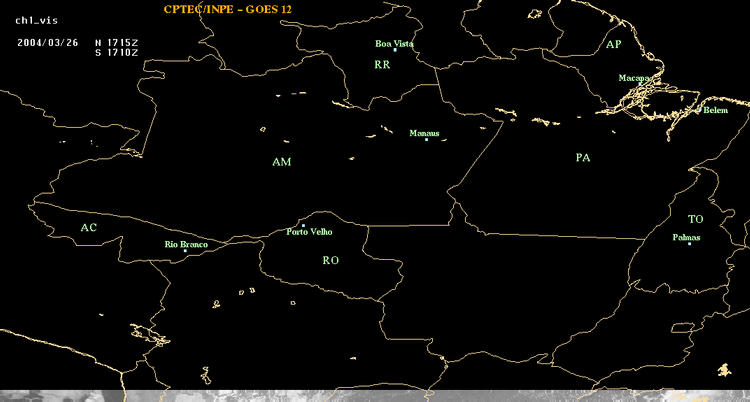
Task: Click the PA state abbreviation
Action: tap(583, 157)
